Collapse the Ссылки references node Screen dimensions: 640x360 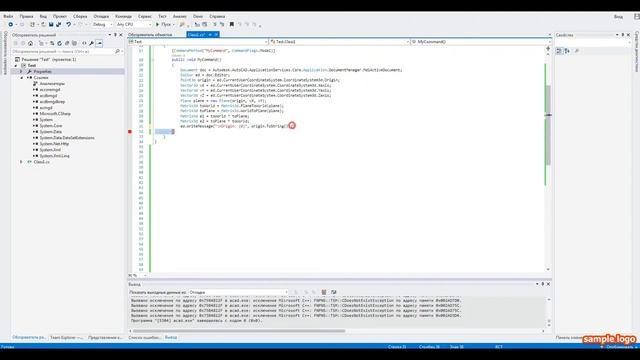pos(22,78)
